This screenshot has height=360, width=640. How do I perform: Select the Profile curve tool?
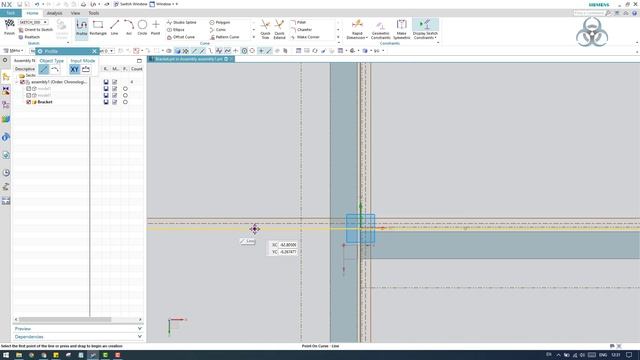click(82, 28)
